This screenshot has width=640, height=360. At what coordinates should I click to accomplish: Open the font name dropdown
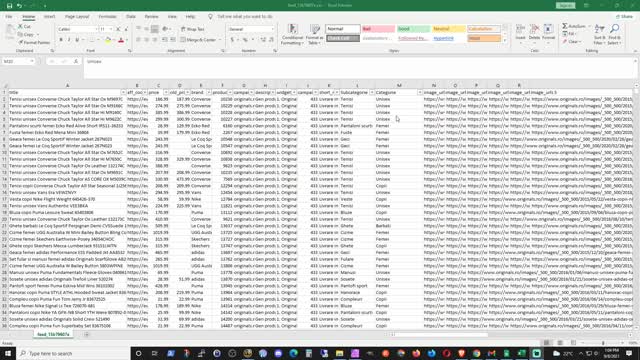tap(96, 29)
